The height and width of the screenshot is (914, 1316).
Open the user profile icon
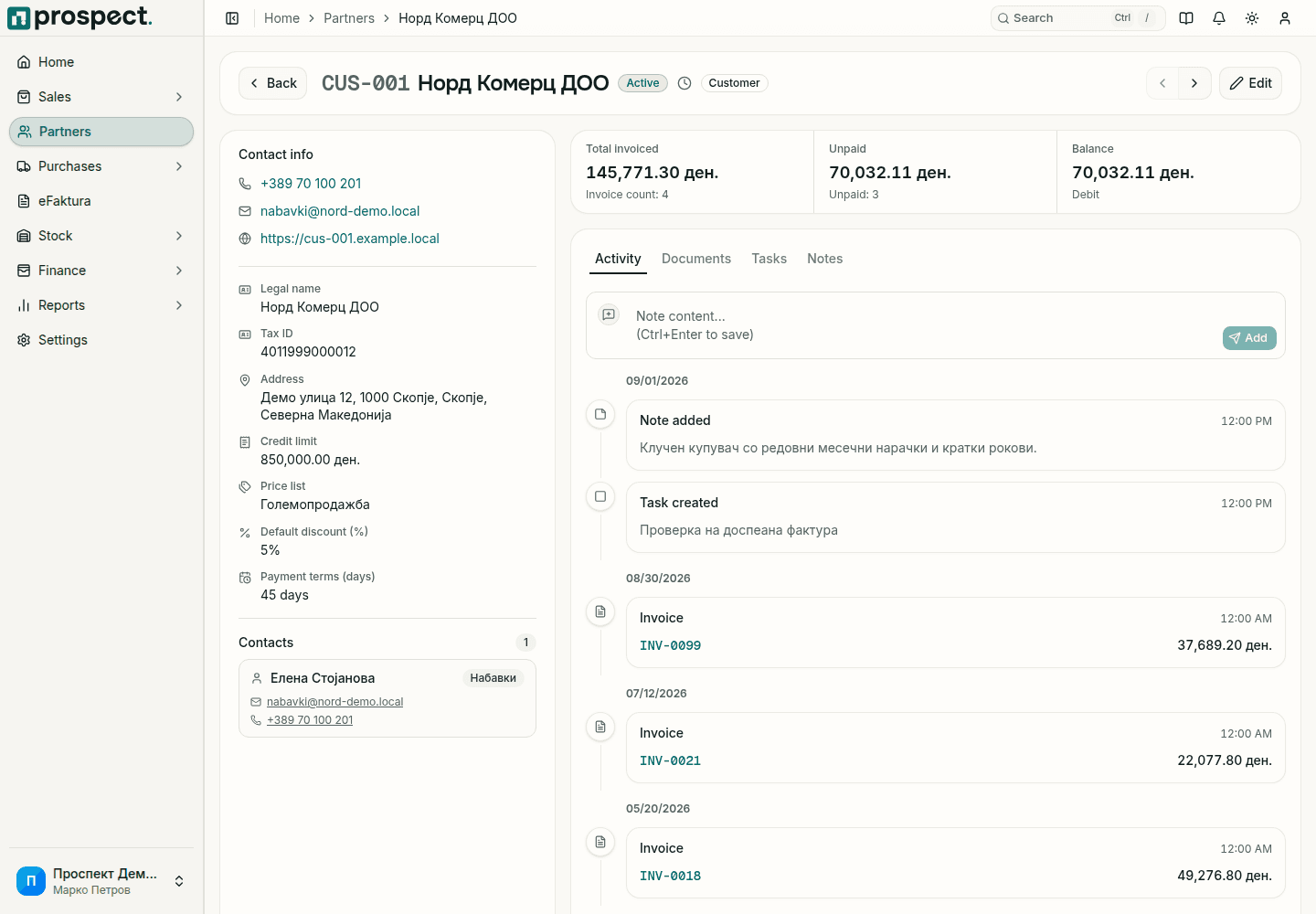pyautogui.click(x=1285, y=18)
